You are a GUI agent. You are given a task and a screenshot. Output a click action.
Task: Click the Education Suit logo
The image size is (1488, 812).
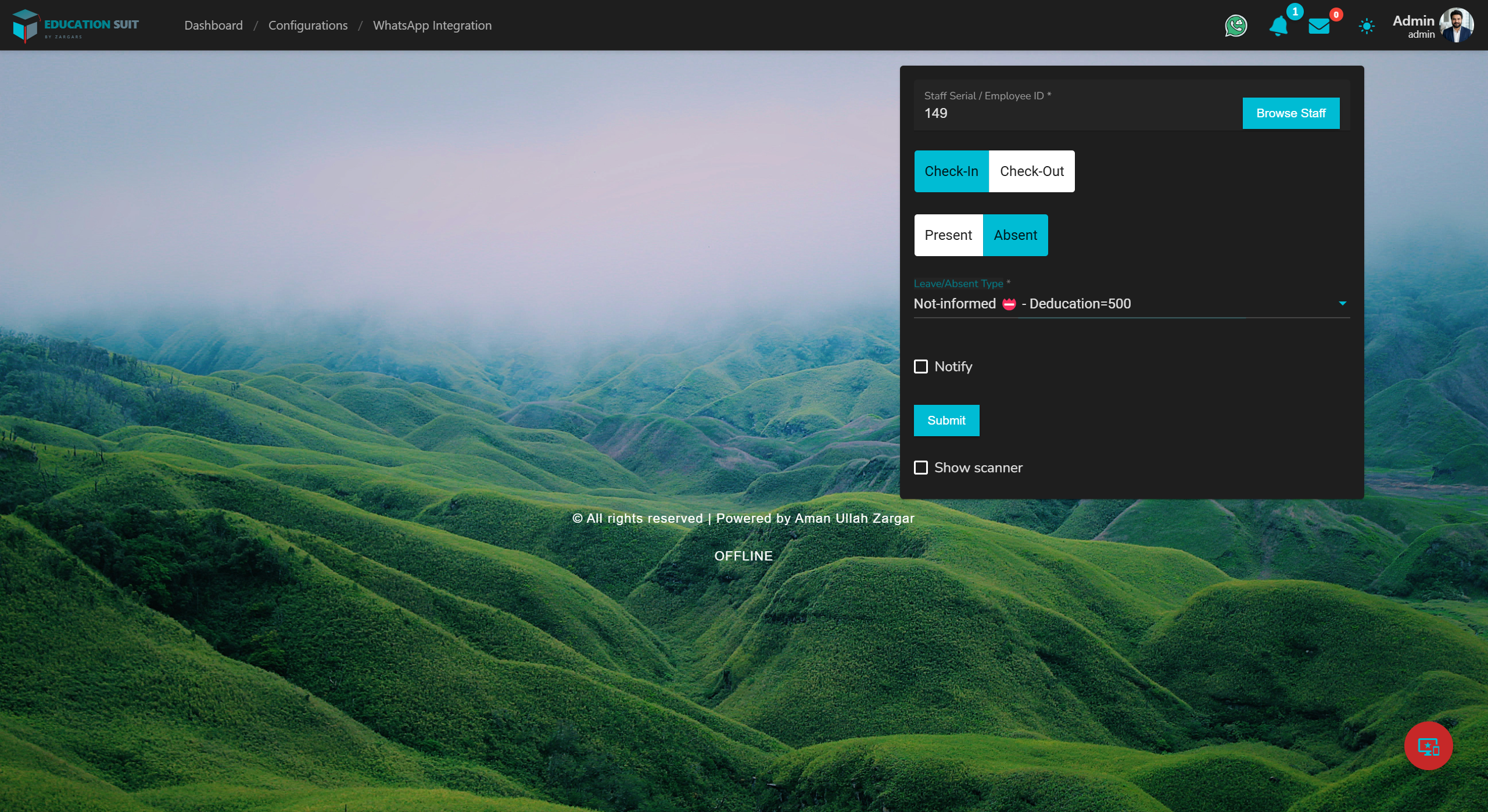[76, 26]
